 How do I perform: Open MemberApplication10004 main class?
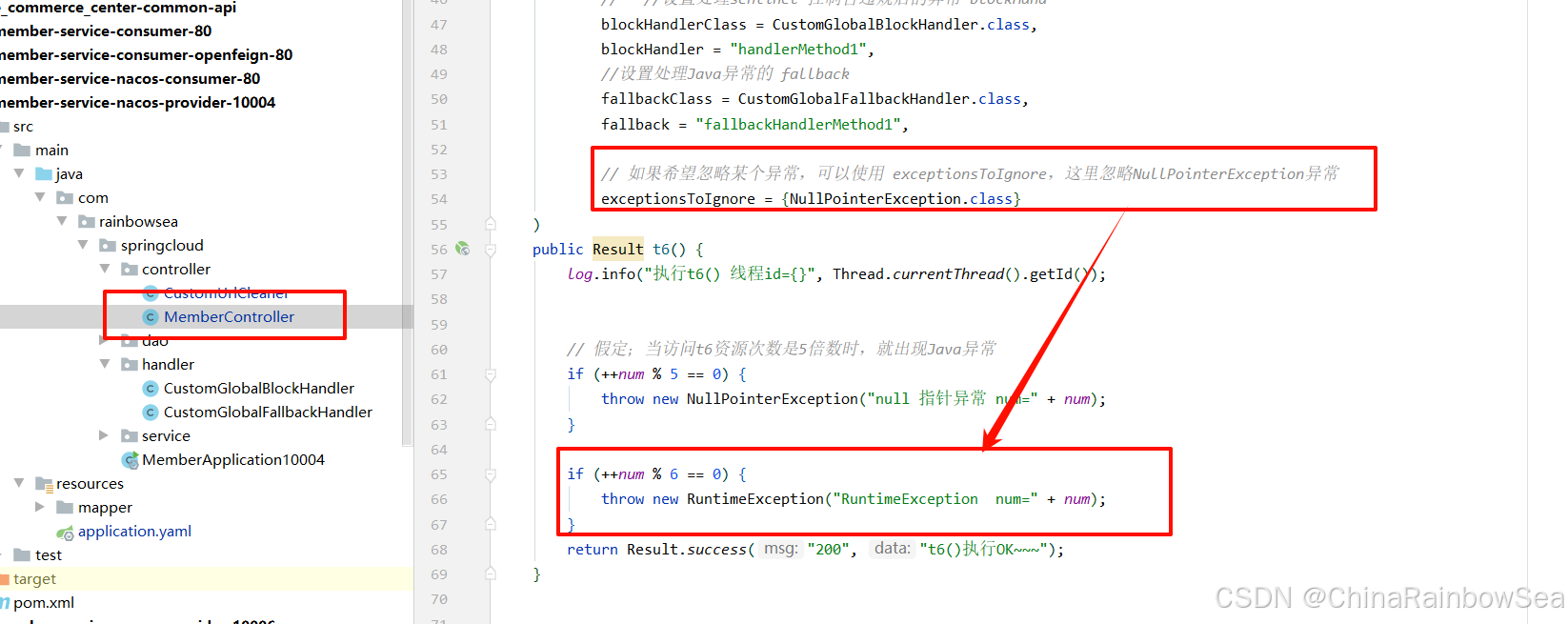[233, 459]
